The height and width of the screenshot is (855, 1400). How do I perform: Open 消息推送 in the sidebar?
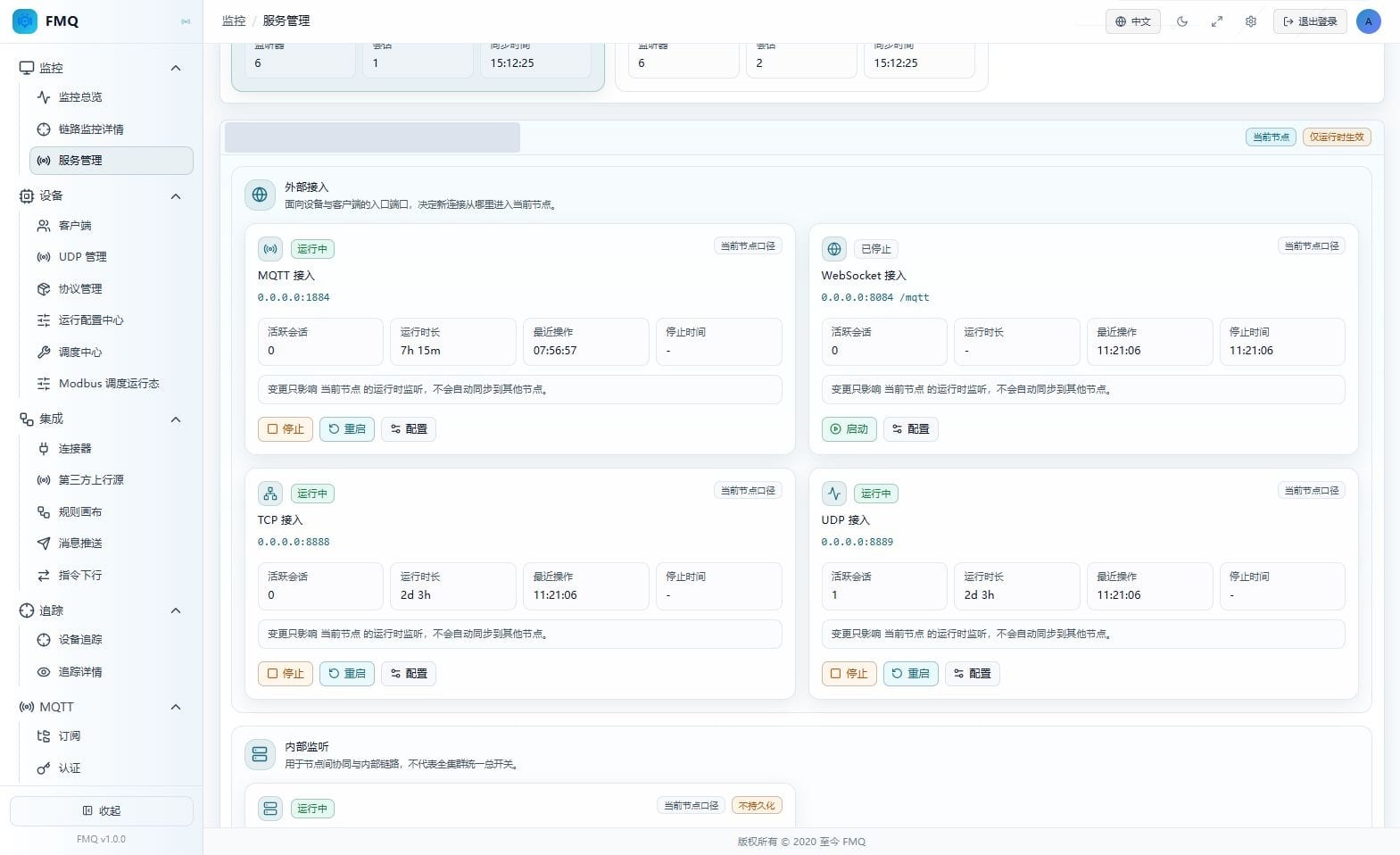[x=112, y=544]
